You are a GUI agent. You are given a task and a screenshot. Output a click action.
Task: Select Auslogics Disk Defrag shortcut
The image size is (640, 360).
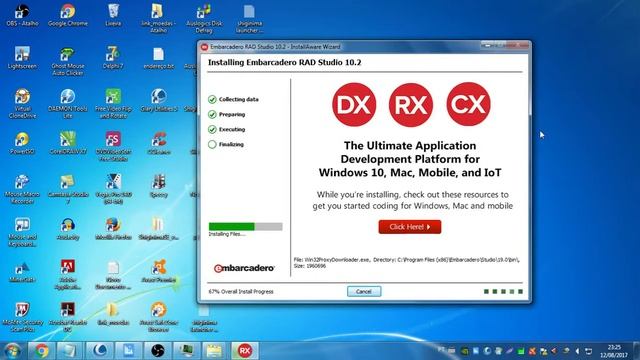click(x=204, y=18)
